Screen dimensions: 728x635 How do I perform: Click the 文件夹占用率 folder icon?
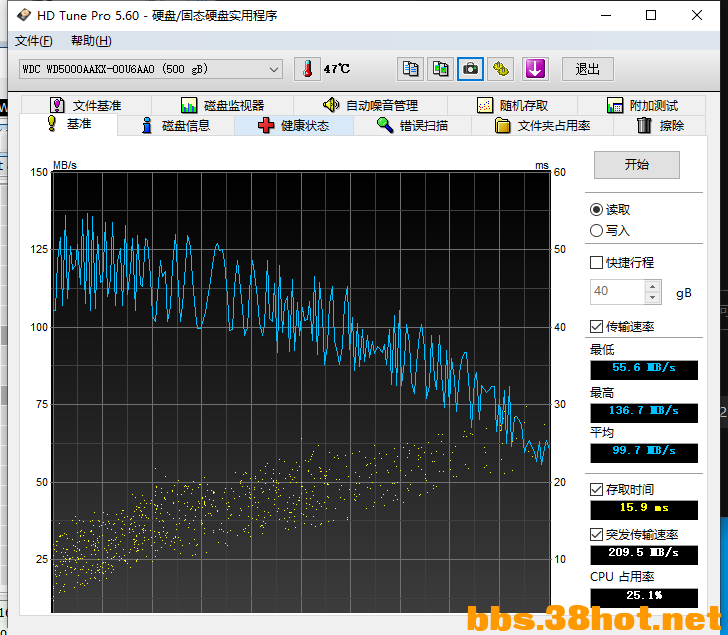pos(502,125)
